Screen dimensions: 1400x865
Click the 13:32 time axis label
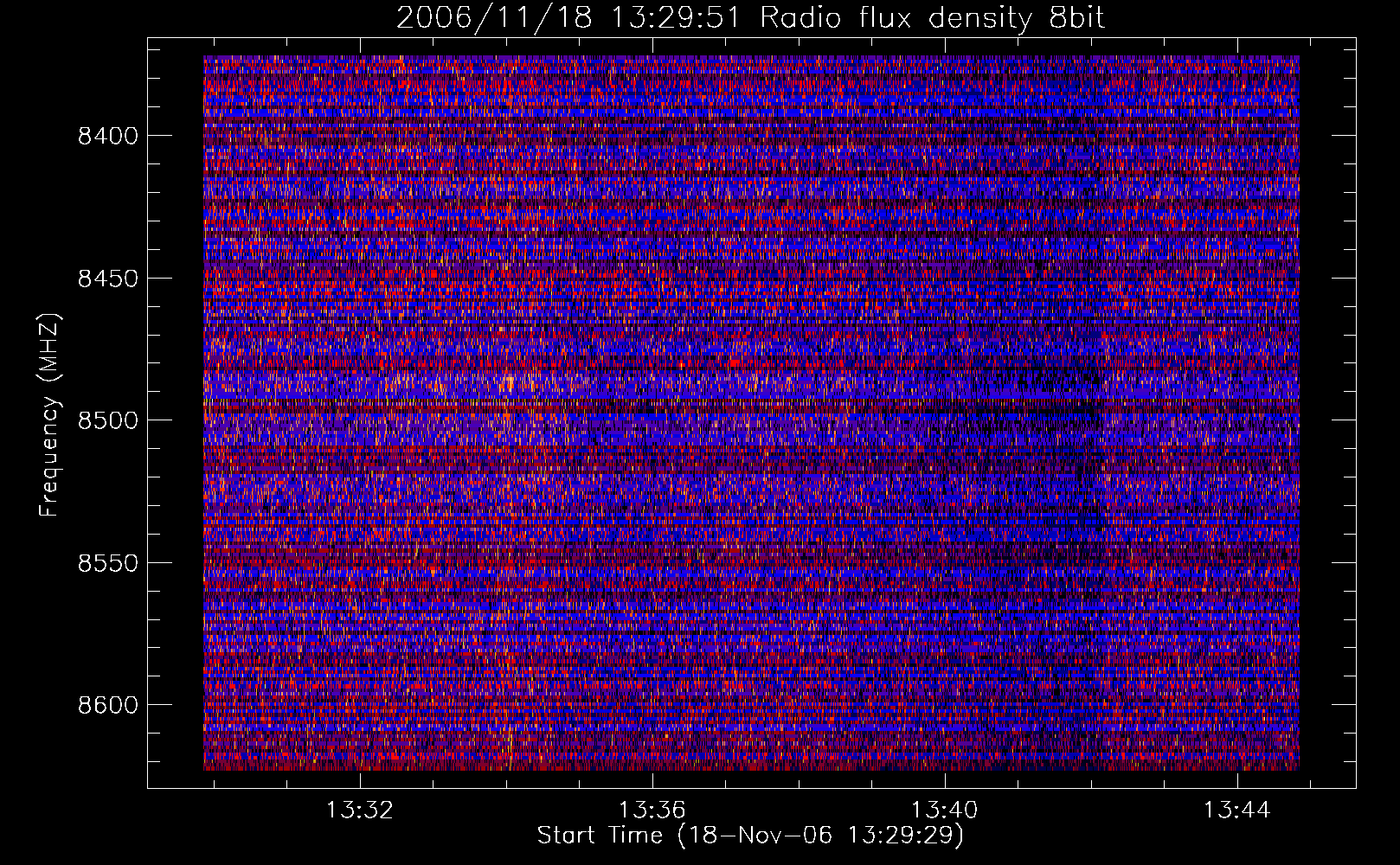click(x=359, y=810)
